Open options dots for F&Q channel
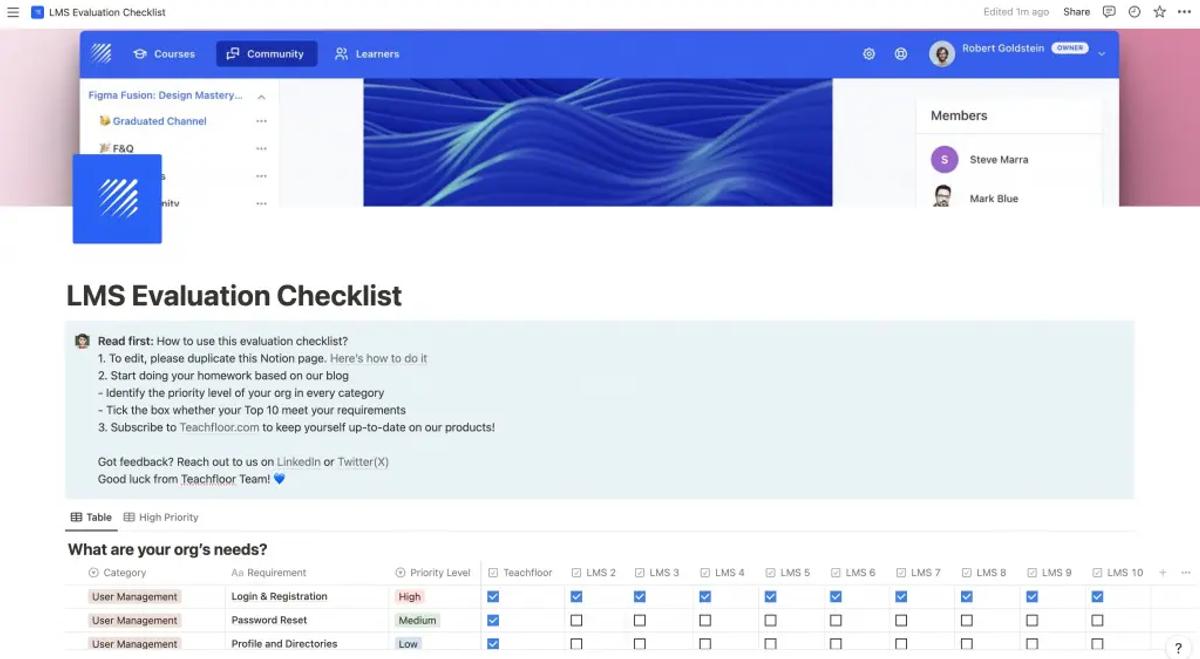The width and height of the screenshot is (1200, 659). 261,149
